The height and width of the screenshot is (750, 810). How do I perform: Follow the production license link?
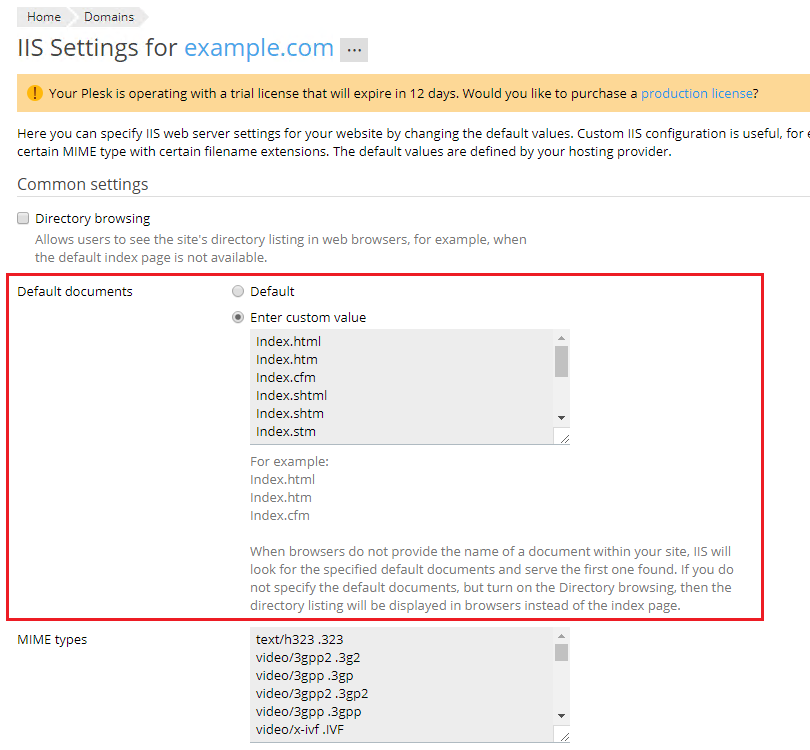pyautogui.click(x=696, y=94)
